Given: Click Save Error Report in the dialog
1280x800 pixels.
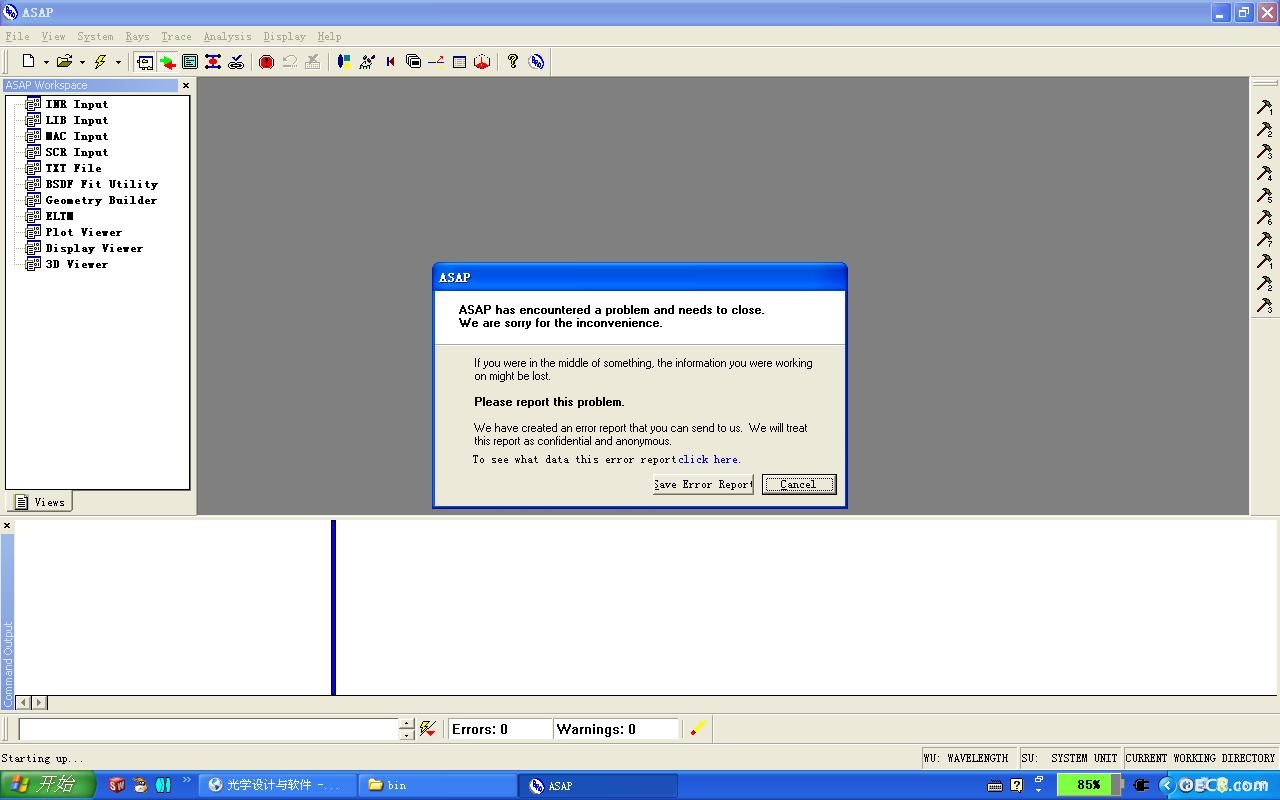Looking at the screenshot, I should click(x=703, y=485).
